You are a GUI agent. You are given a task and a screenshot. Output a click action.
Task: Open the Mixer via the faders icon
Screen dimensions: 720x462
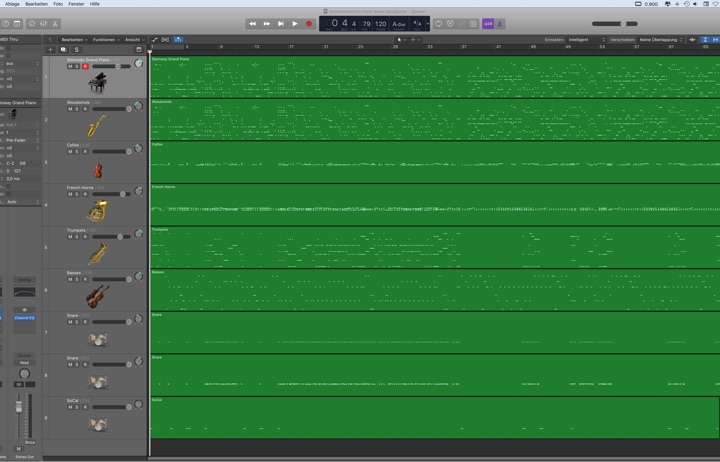tap(44, 23)
